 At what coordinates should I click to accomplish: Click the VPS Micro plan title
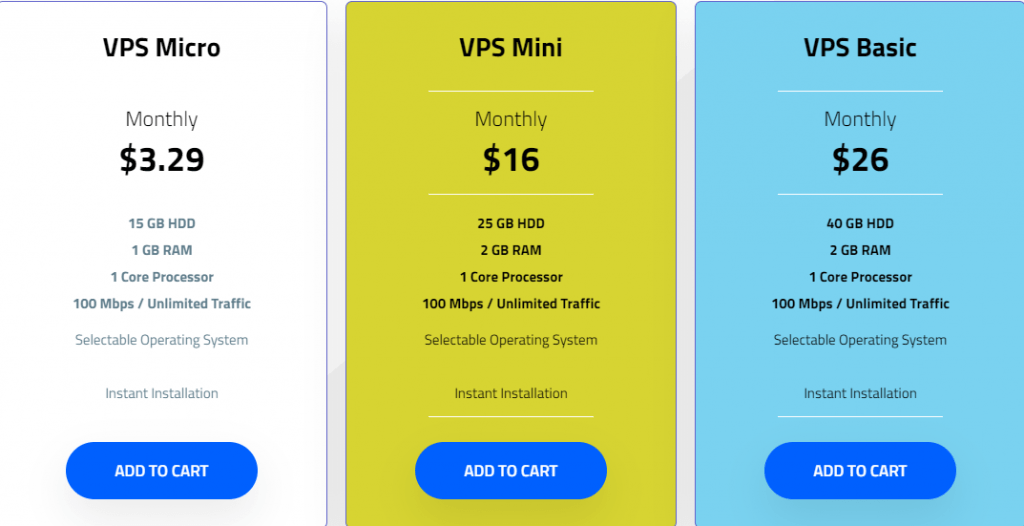tap(161, 48)
